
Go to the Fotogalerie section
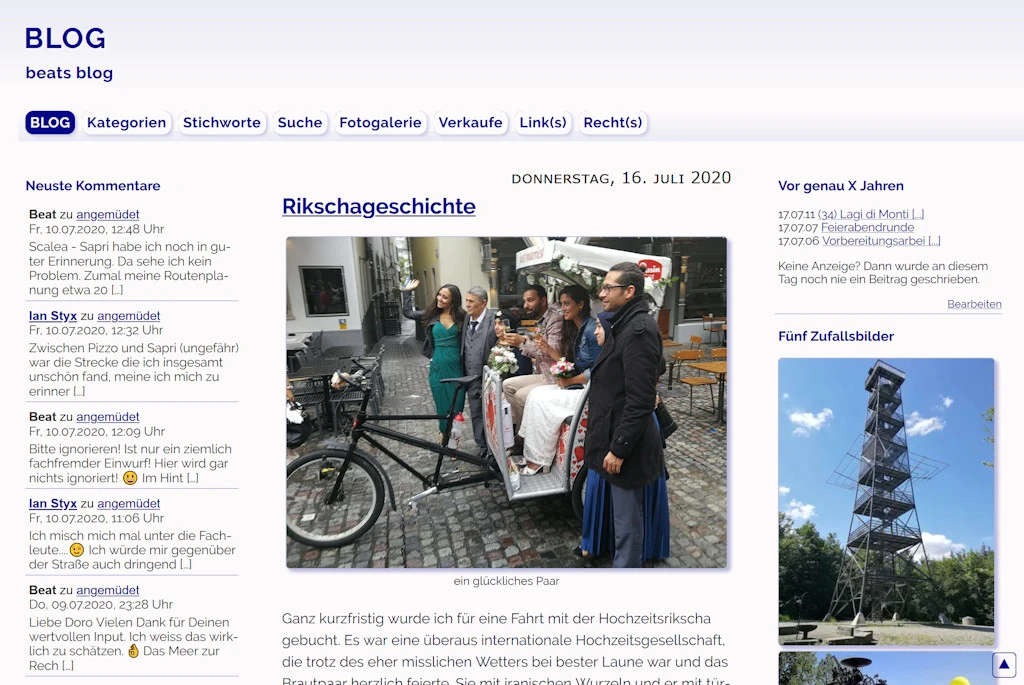tap(380, 123)
